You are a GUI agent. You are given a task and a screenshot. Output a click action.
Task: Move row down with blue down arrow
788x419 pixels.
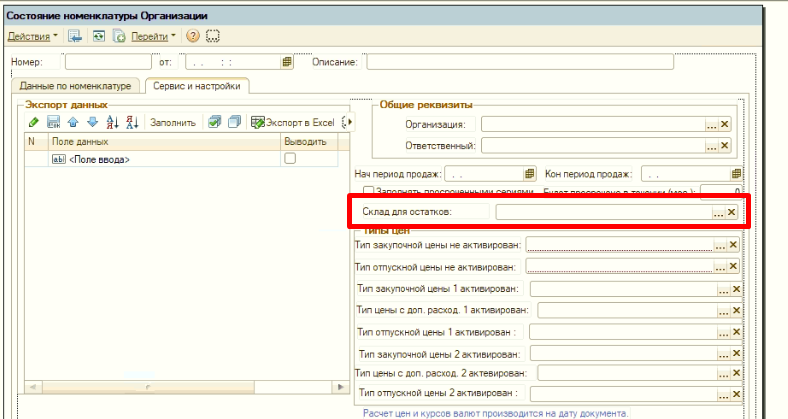tap(92, 122)
